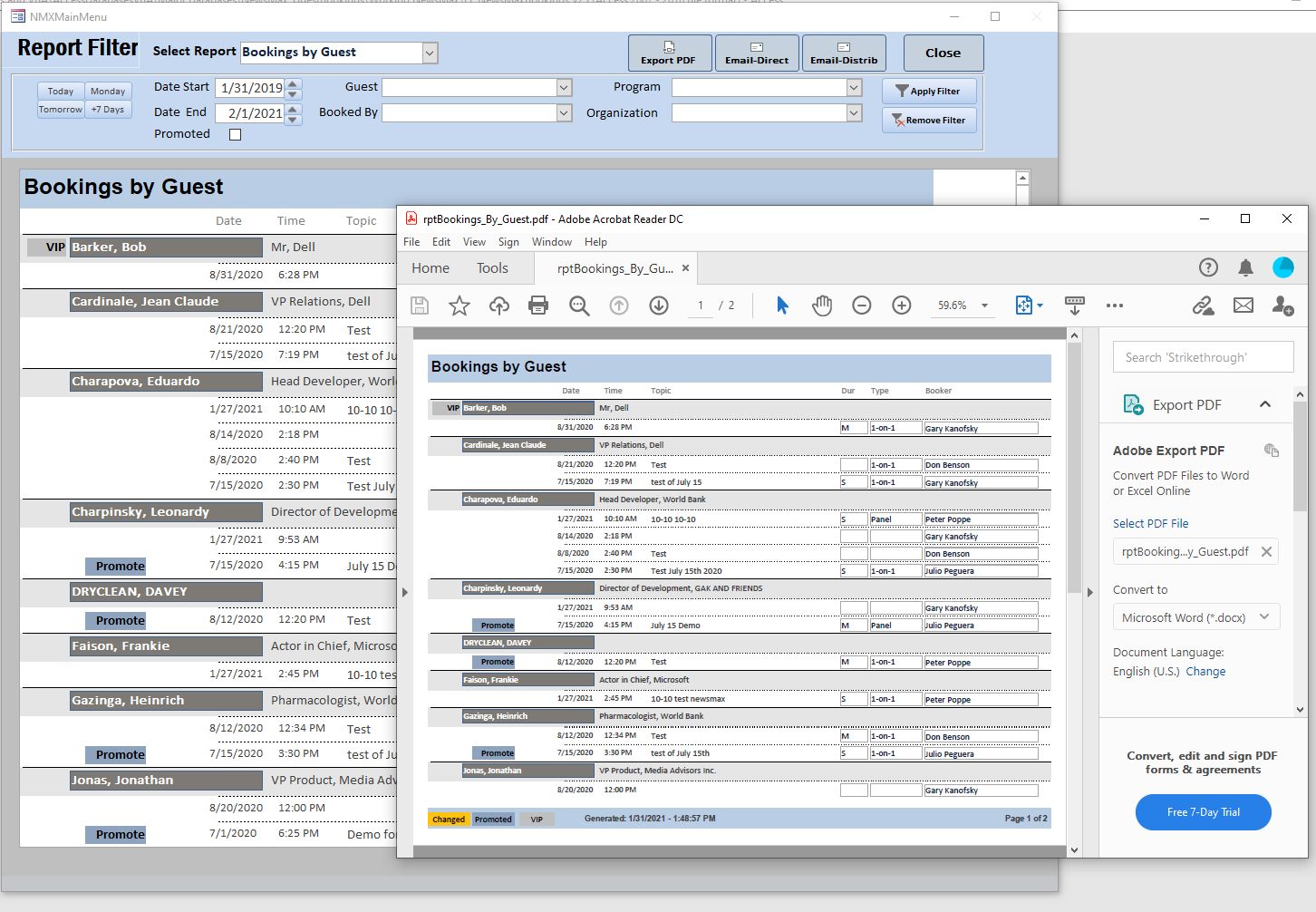Add people using the share person icon
Image resolution: width=1316 pixels, height=912 pixels.
coord(1283,306)
